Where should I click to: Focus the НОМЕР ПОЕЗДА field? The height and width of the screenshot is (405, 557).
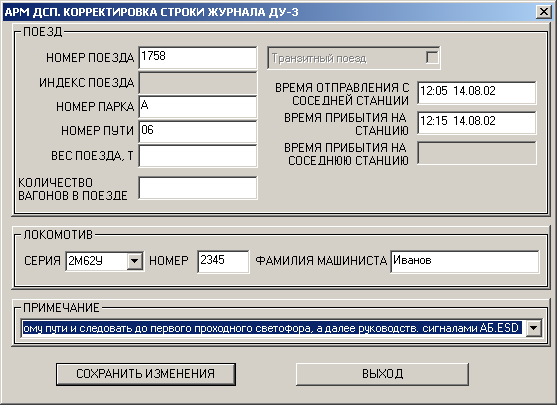tap(198, 58)
